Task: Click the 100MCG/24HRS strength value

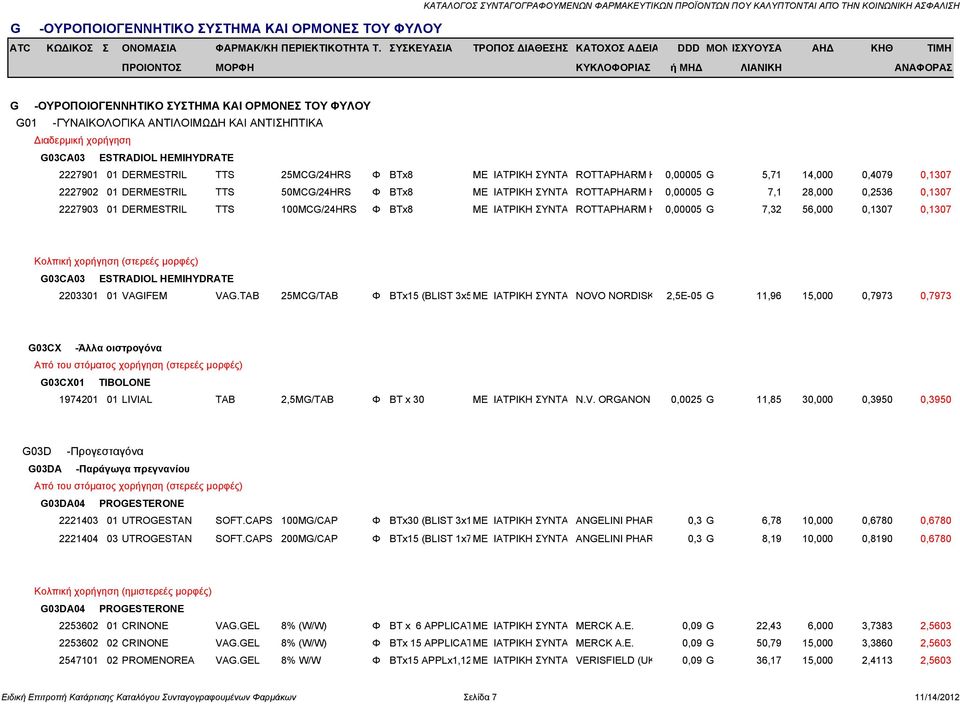Action: click(x=318, y=209)
